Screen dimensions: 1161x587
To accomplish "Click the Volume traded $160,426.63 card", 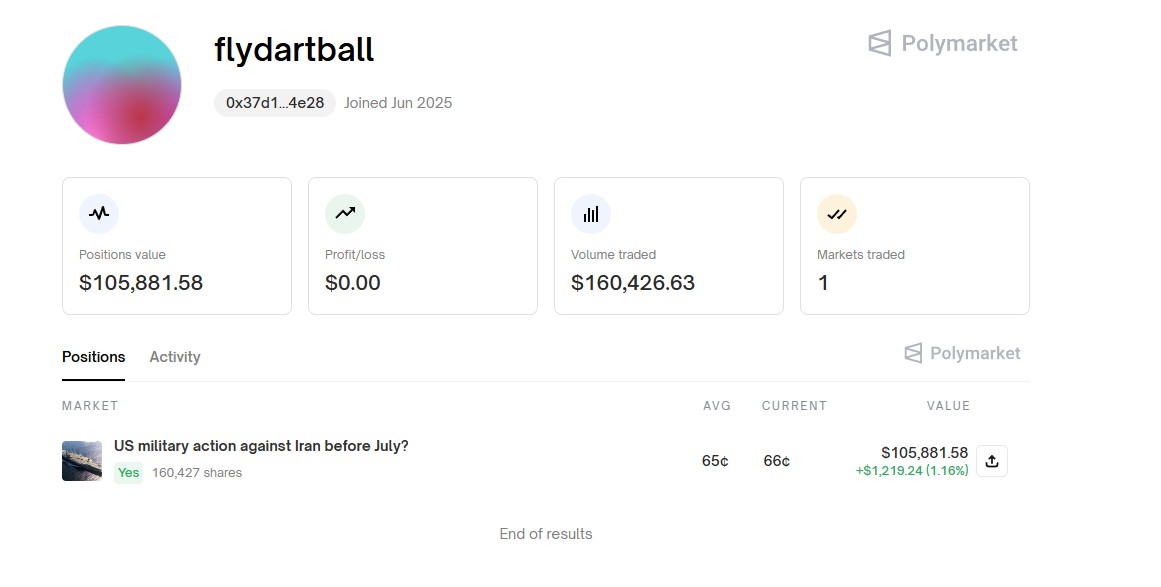I will 669,246.
